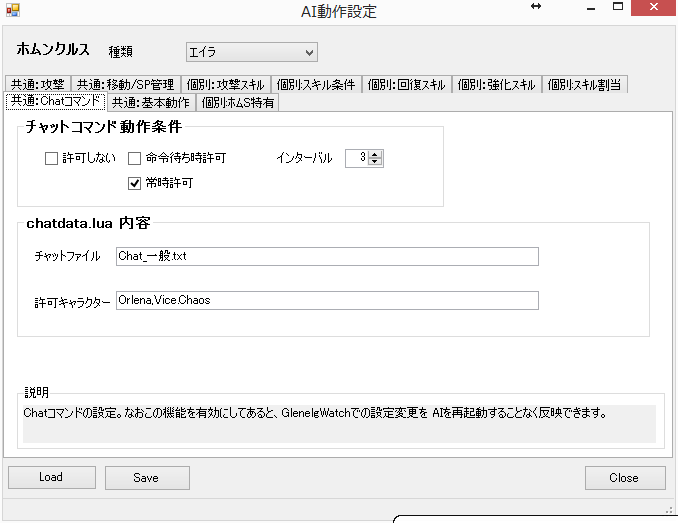This screenshot has height=523, width=678.
Task: Click the チャットファイル label
Action: click(67, 256)
